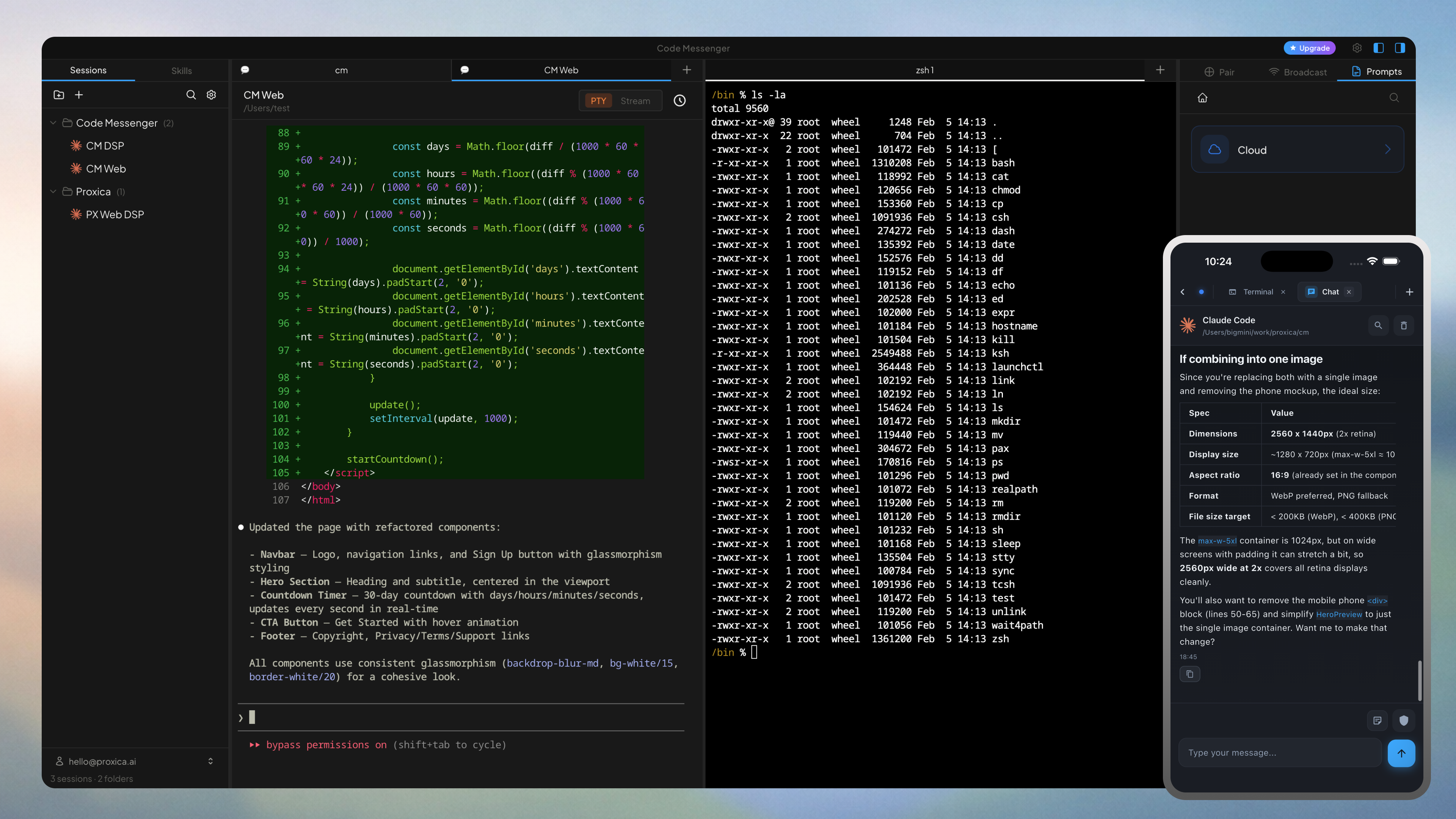Click the Upgrade button
The image size is (1456, 819).
click(1309, 48)
